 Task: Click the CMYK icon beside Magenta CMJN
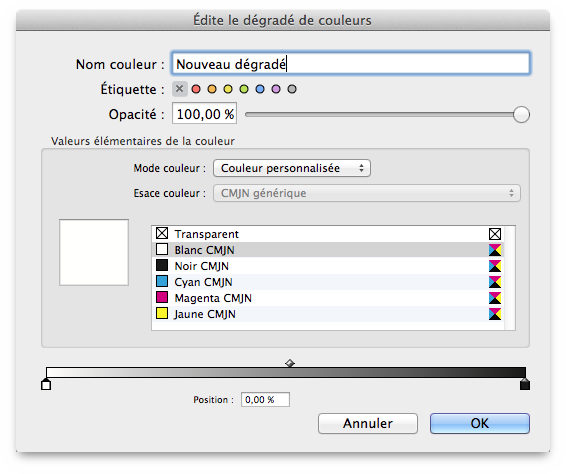point(495,298)
